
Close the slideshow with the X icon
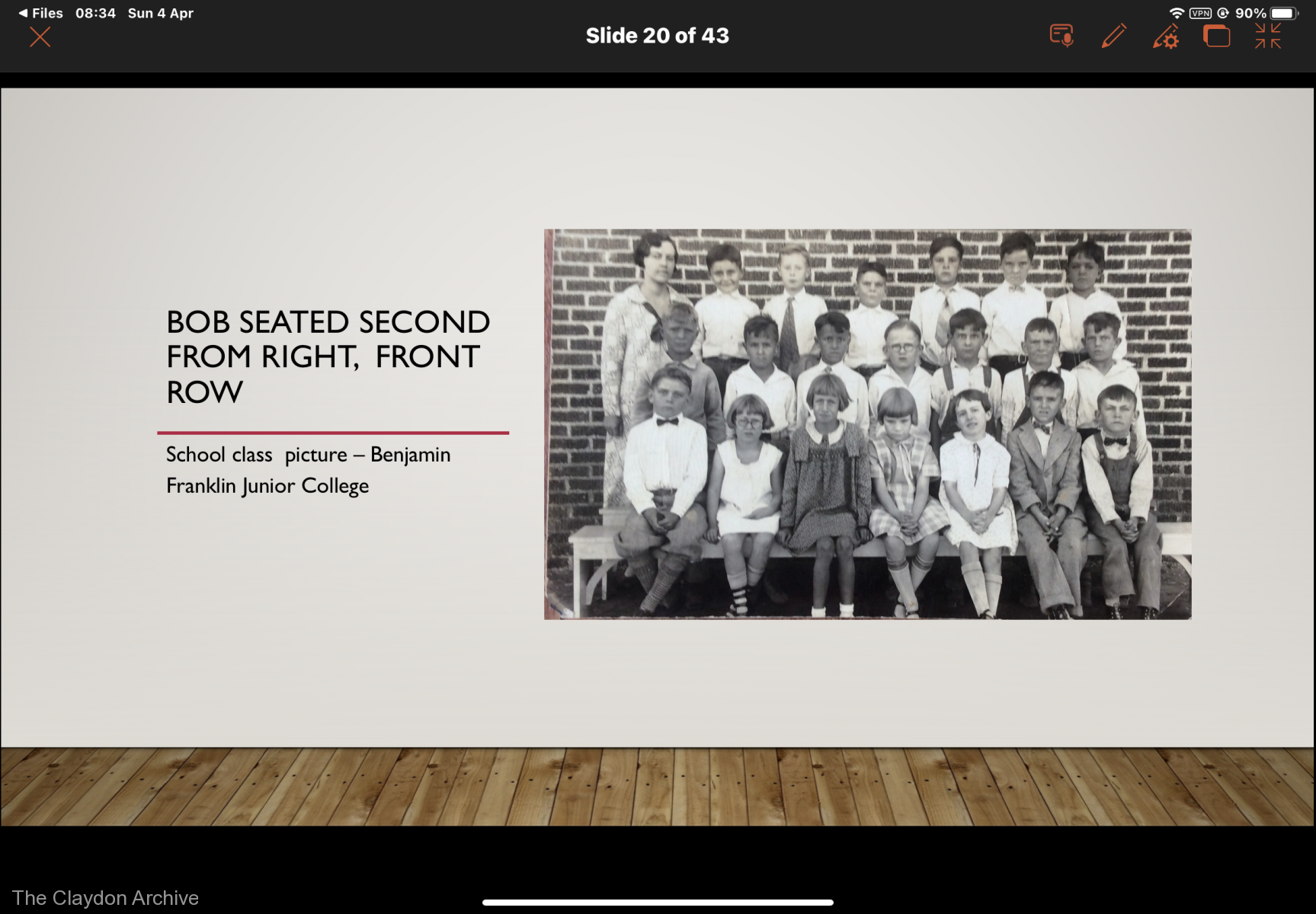coord(40,37)
